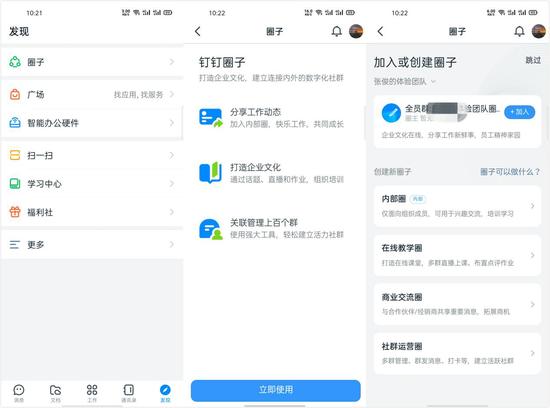The width and height of the screenshot is (550, 408).
Task: Tap the 扫一扫 scan icon
Action: coord(15,155)
